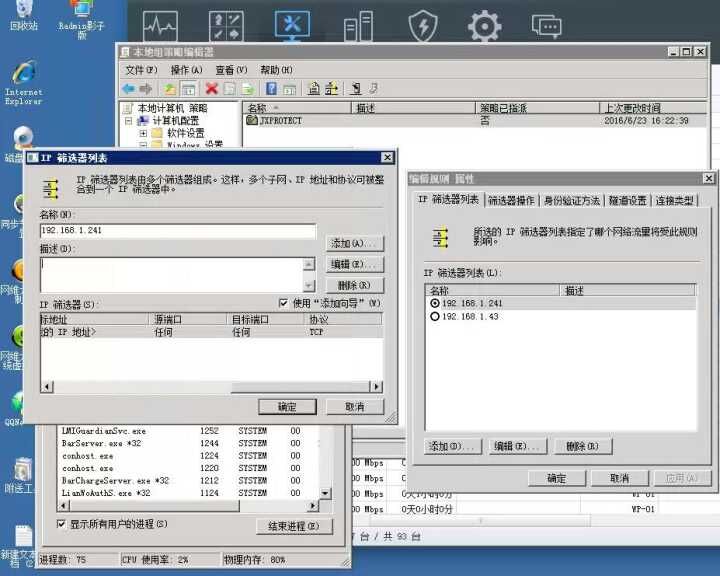Click the blue help question-mark toolbar icon
720x576 pixels.
pyautogui.click(x=271, y=89)
